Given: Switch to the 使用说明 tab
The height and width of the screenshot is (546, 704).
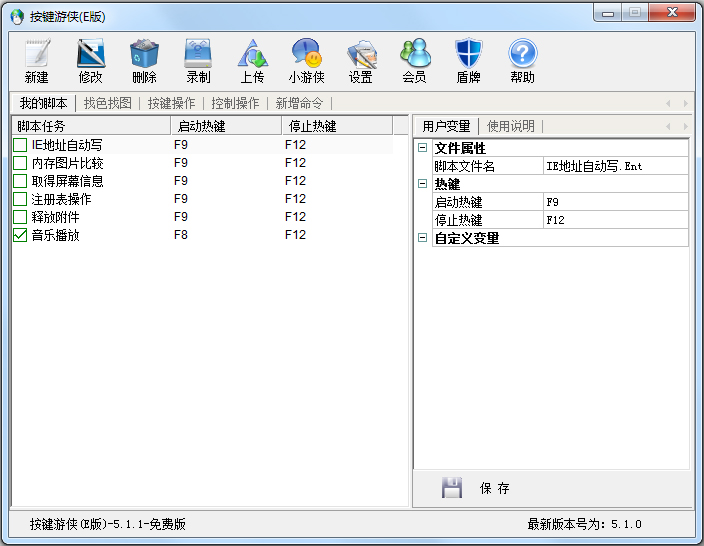Looking at the screenshot, I should pyautogui.click(x=510, y=126).
